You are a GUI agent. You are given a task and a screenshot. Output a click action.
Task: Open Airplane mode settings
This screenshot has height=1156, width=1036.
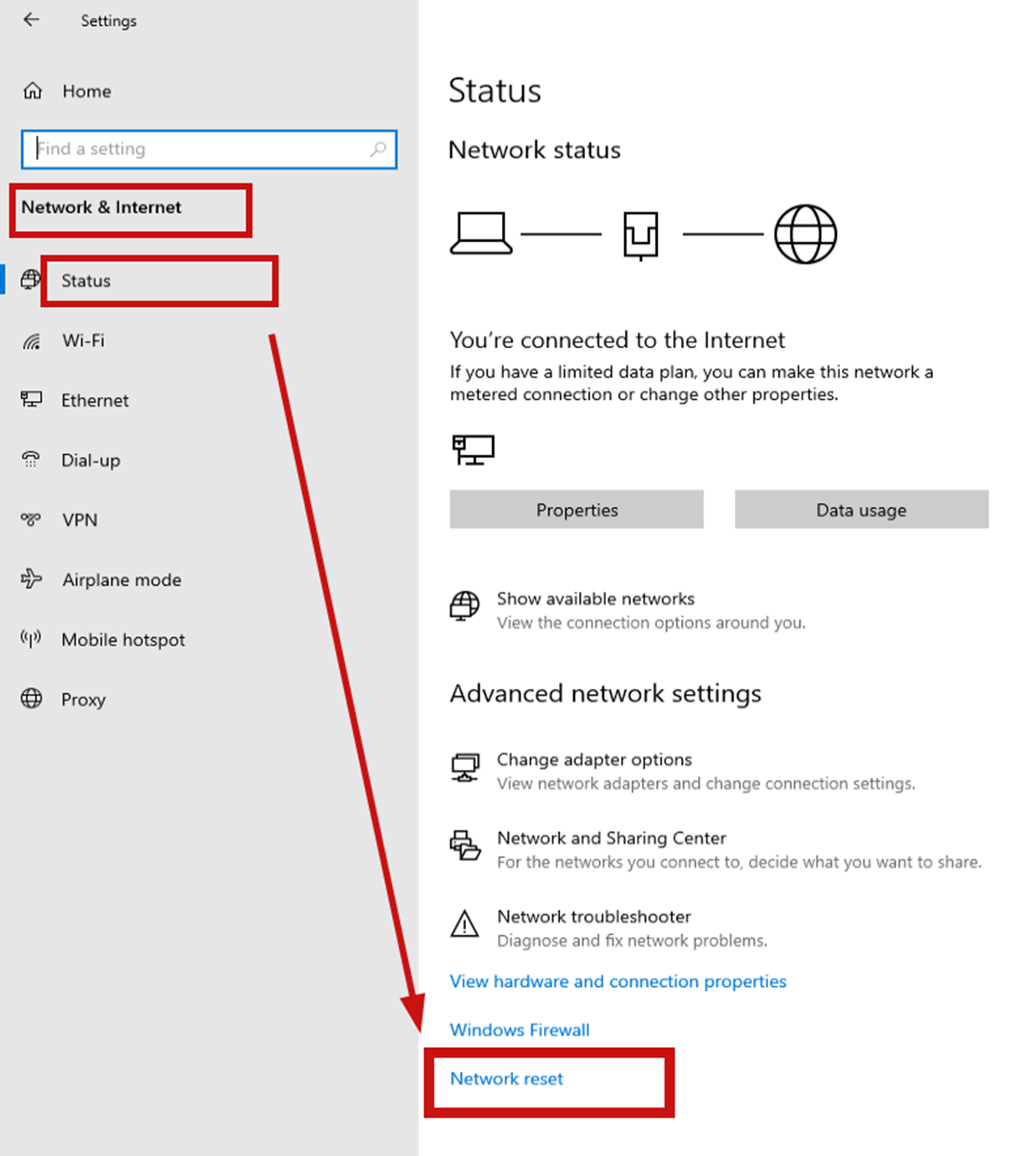click(121, 579)
